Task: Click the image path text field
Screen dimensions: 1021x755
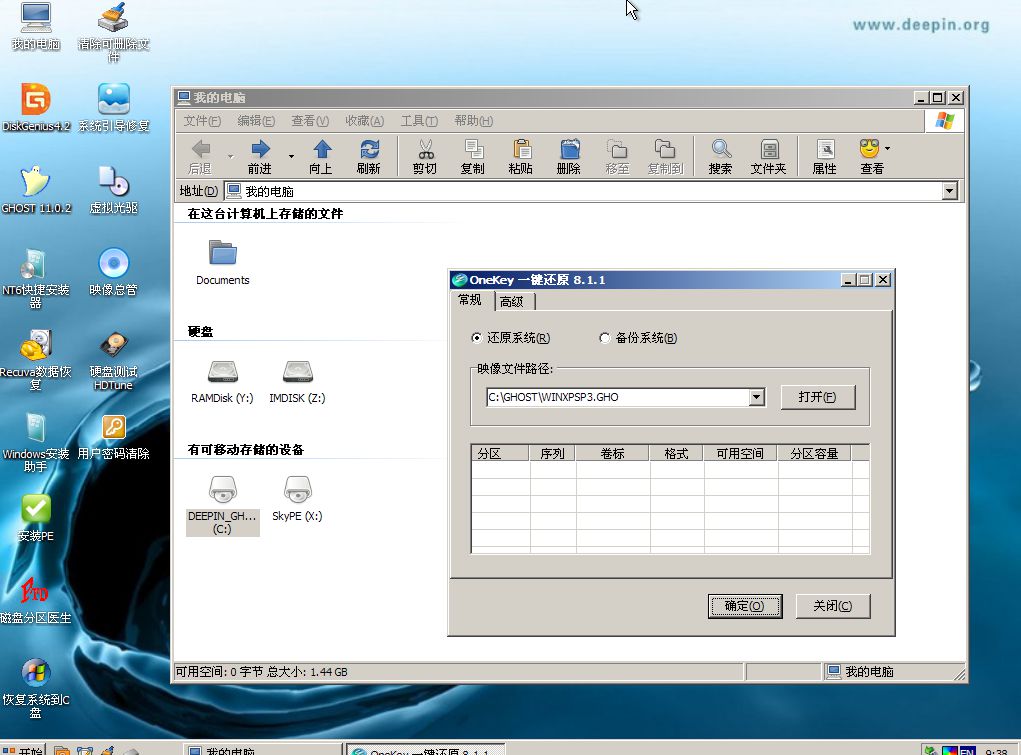Action: click(x=617, y=397)
